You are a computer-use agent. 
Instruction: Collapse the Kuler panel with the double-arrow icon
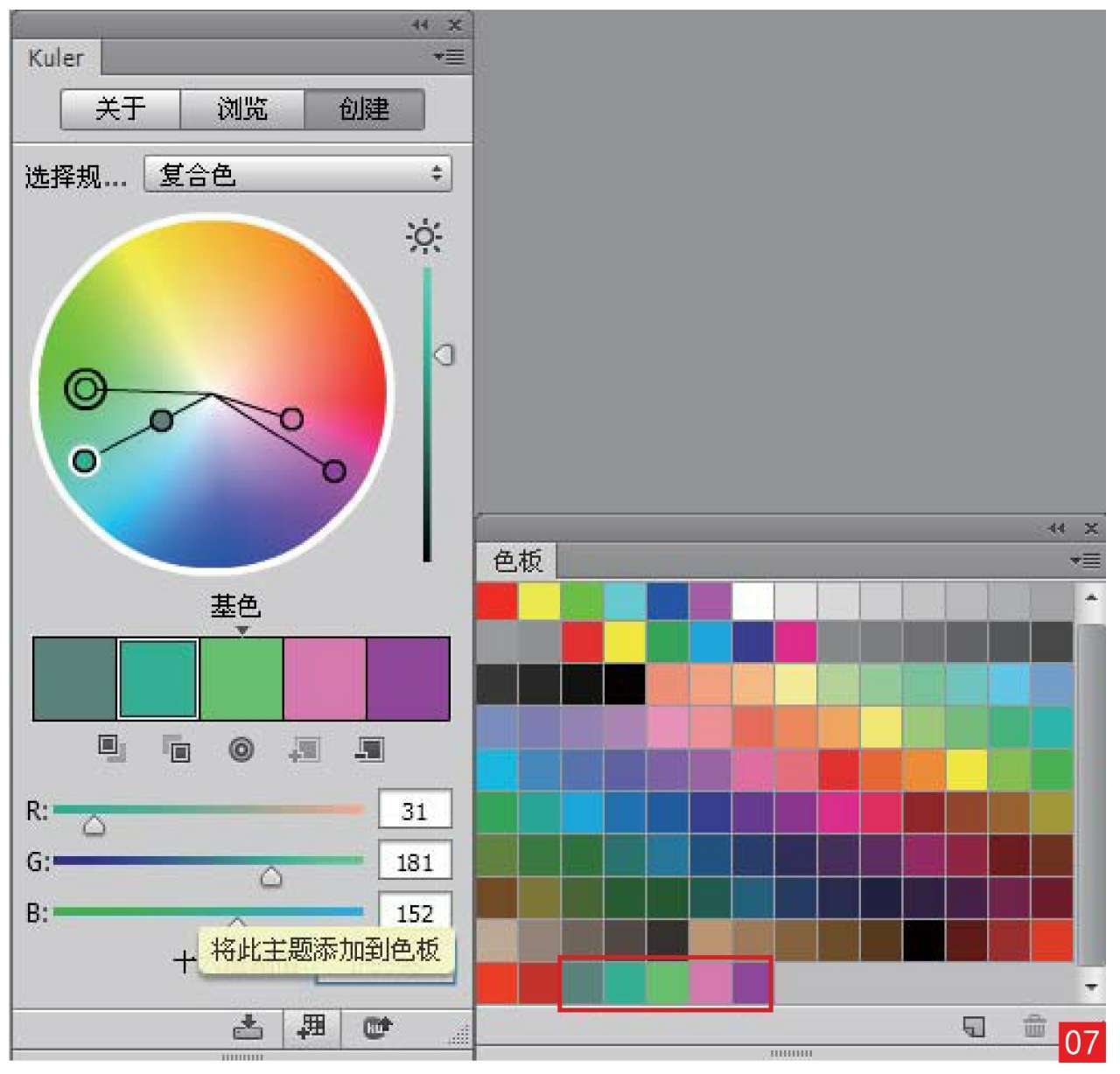point(420,25)
